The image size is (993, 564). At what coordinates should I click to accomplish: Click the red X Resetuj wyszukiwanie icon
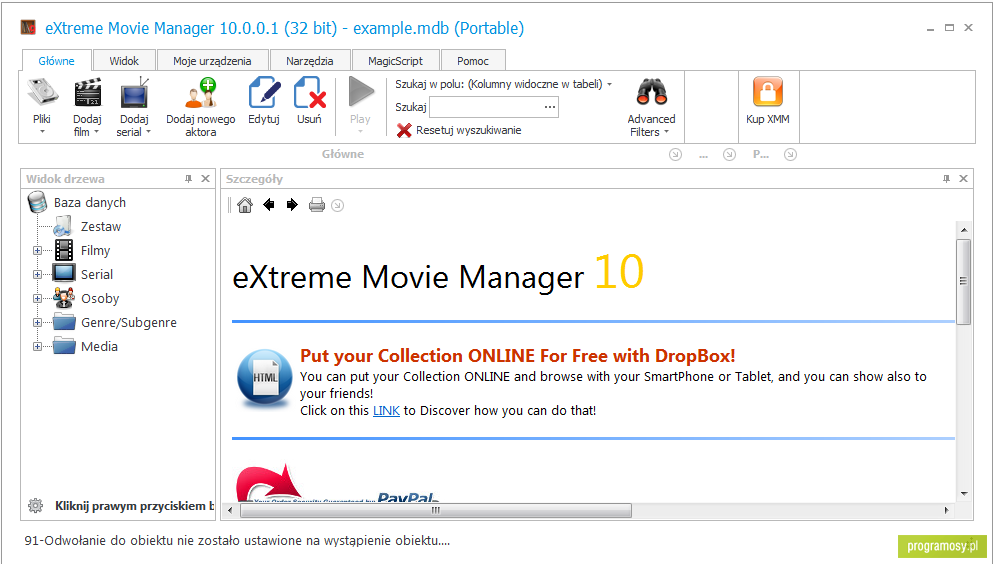[x=404, y=130]
